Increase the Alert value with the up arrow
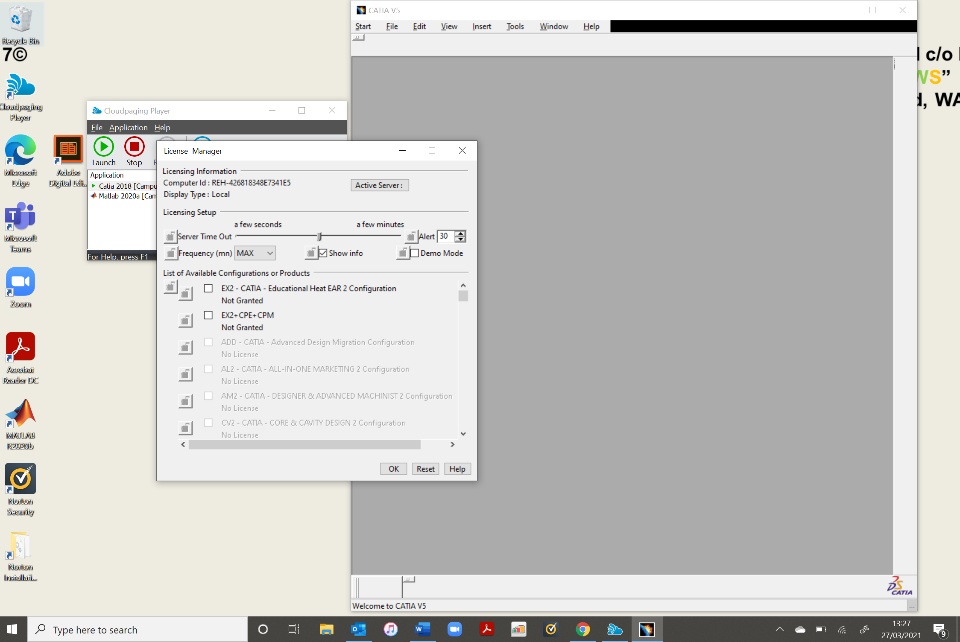Viewport: 960px width, 642px height. tap(460, 233)
